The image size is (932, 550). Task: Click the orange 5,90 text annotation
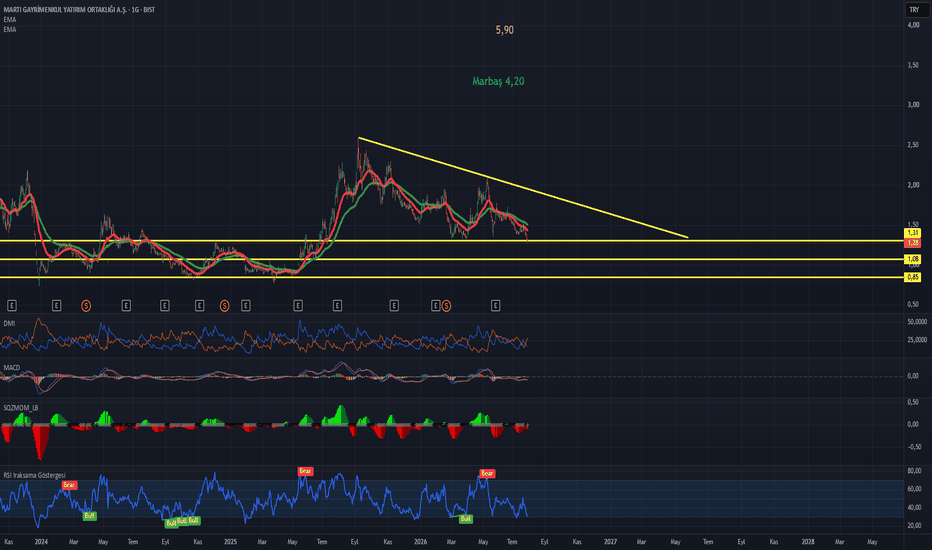click(505, 30)
